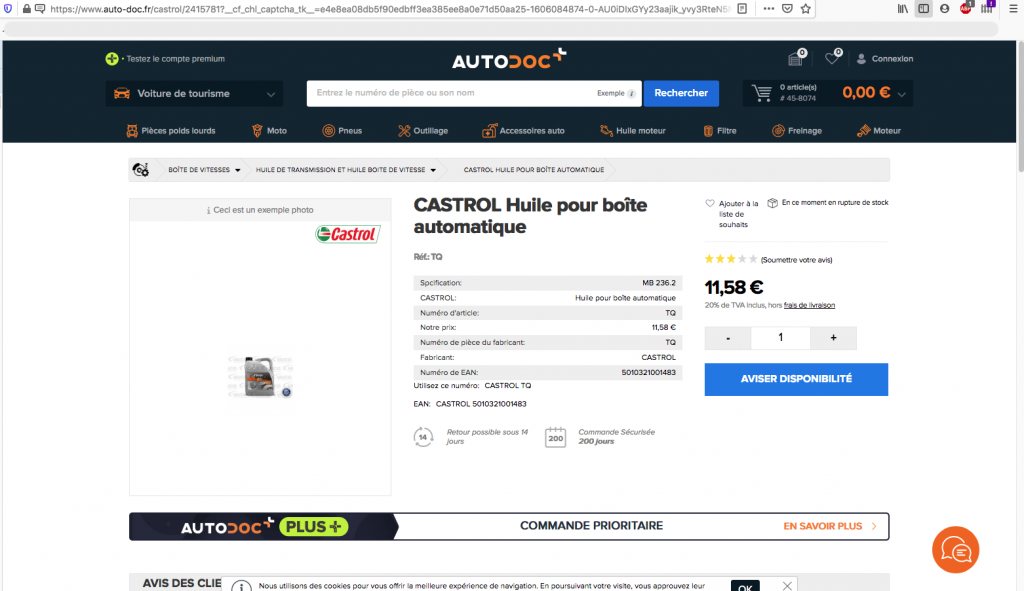Click the green premium plus icon
The height and width of the screenshot is (591, 1024).
(x=112, y=59)
